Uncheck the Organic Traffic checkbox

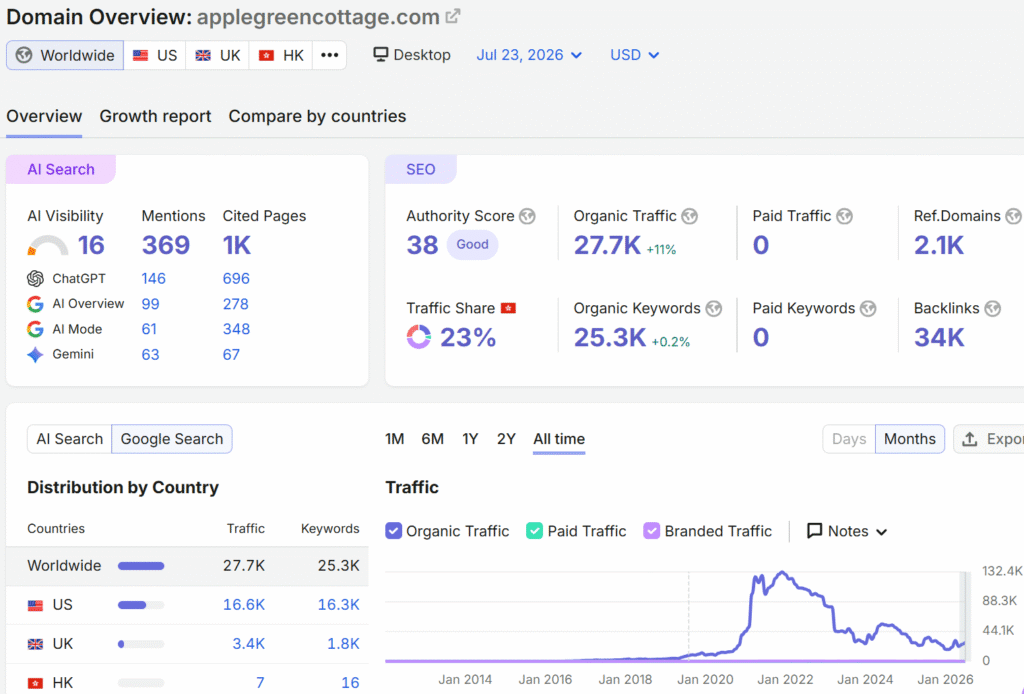pos(393,531)
